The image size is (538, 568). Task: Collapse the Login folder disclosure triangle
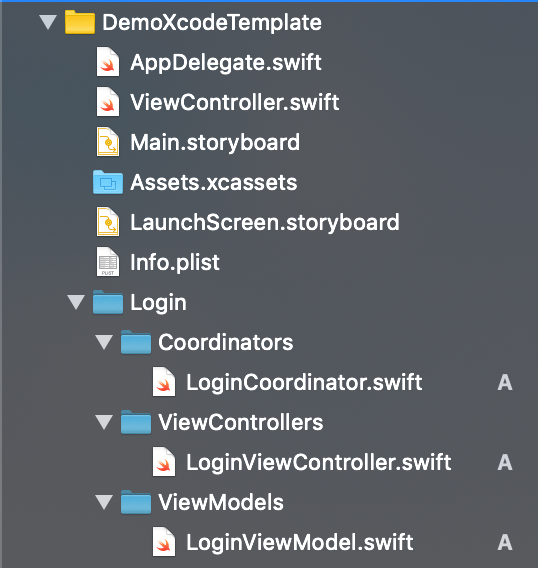pos(76,302)
